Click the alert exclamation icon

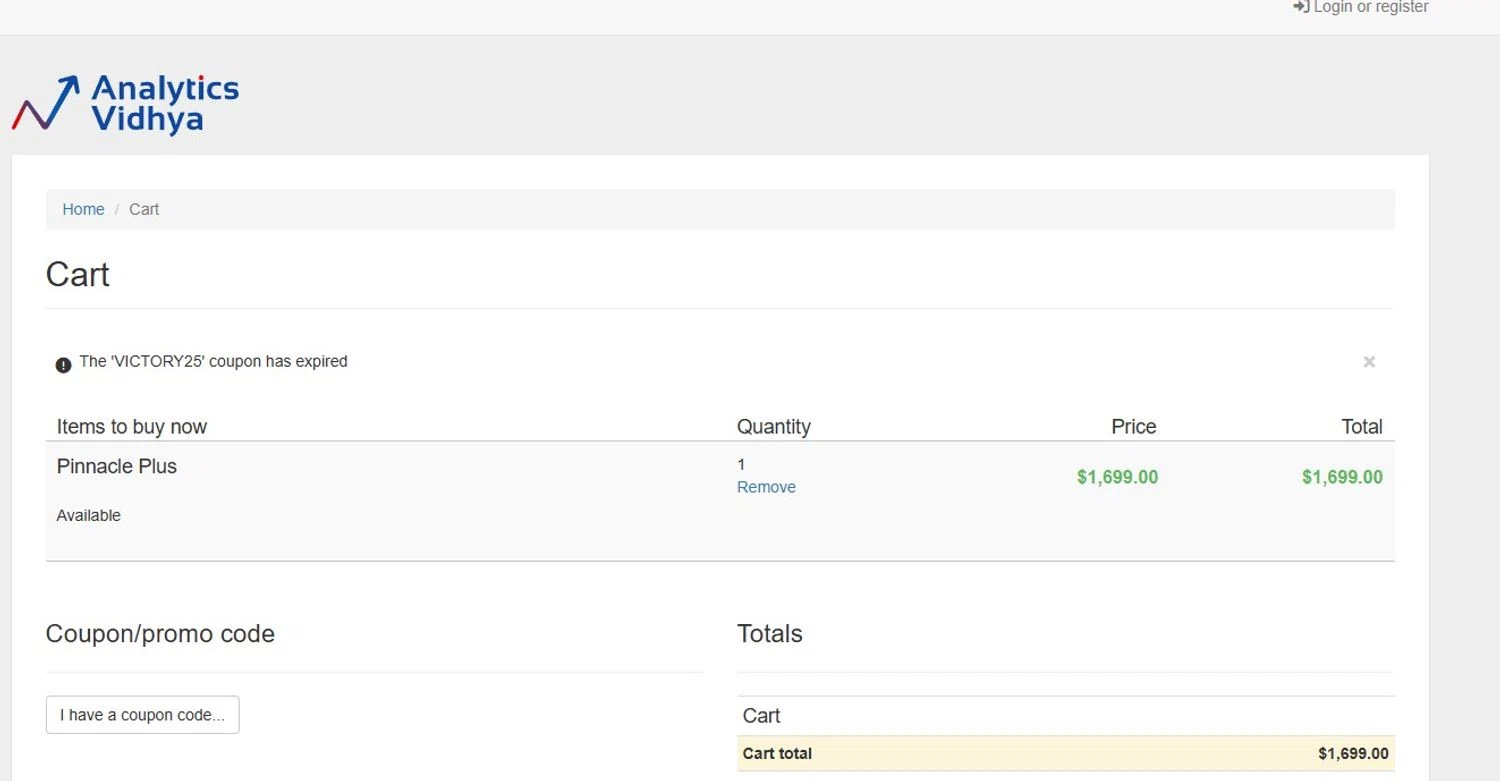[x=63, y=365]
